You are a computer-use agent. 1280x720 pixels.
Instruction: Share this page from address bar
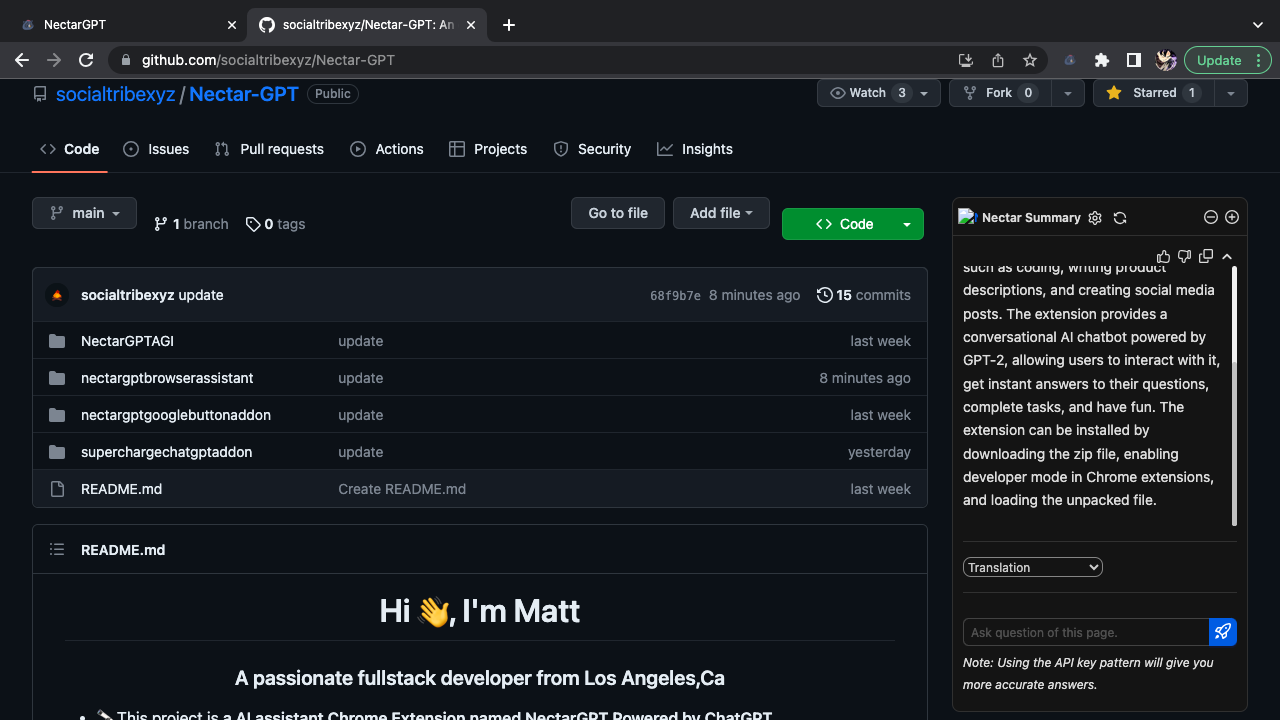[998, 60]
